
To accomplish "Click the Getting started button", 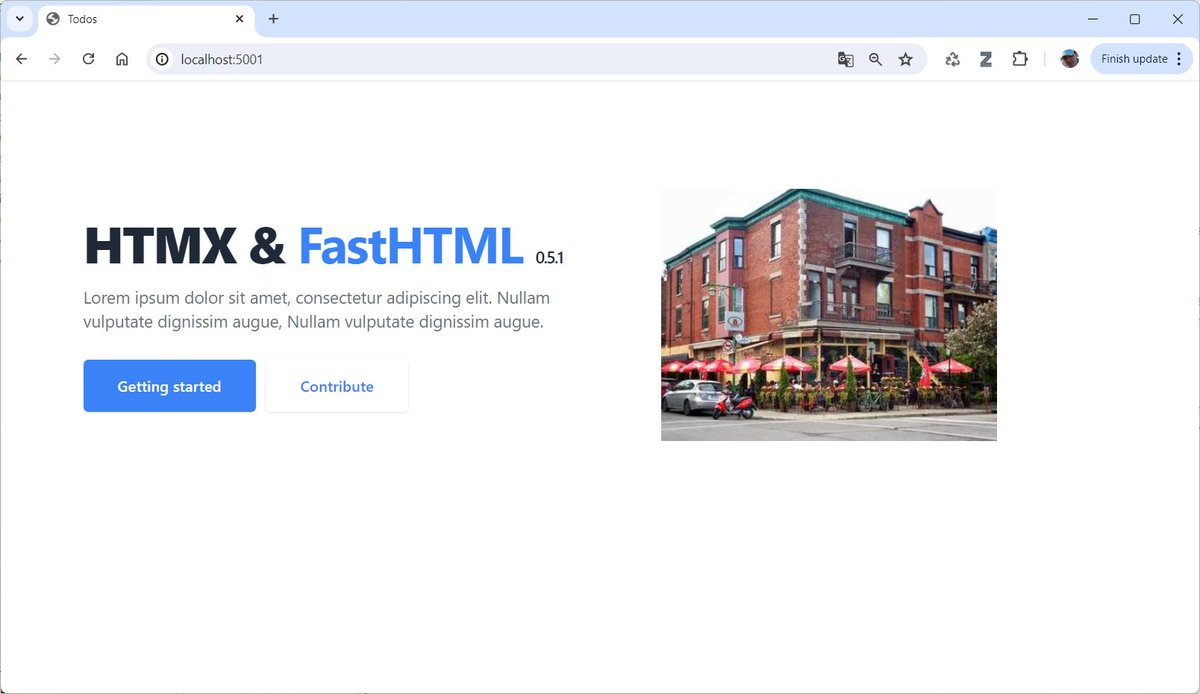I will 170,386.
